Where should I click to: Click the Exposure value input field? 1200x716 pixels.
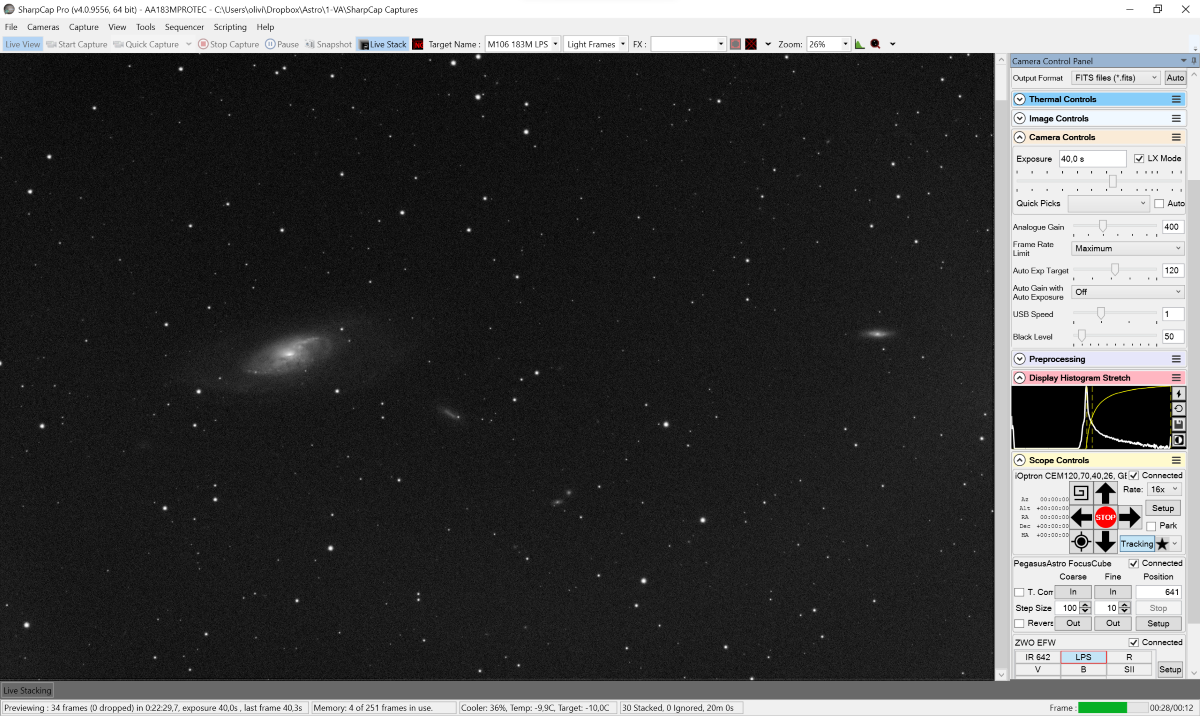1092,159
